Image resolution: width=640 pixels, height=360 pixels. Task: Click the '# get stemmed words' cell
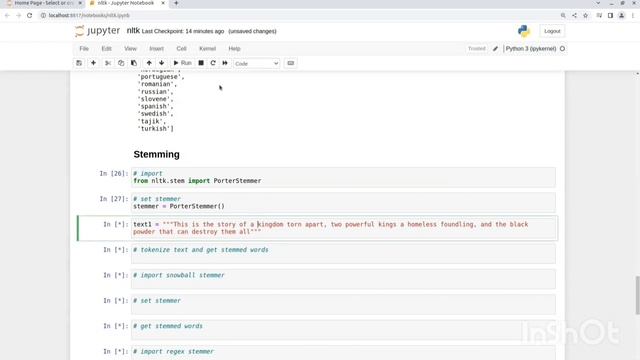click(343, 330)
